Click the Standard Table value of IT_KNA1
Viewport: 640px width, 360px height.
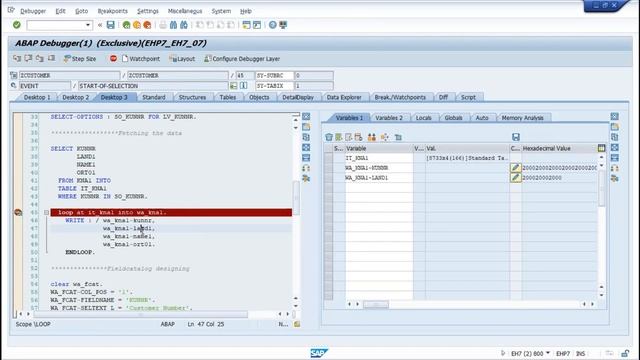point(467,158)
